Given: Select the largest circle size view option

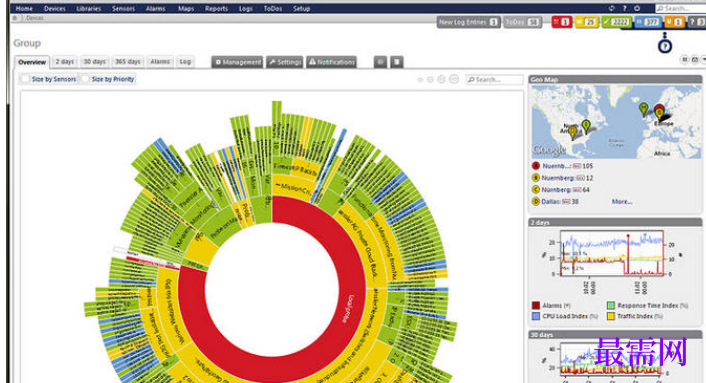Looking at the screenshot, I should point(454,79).
